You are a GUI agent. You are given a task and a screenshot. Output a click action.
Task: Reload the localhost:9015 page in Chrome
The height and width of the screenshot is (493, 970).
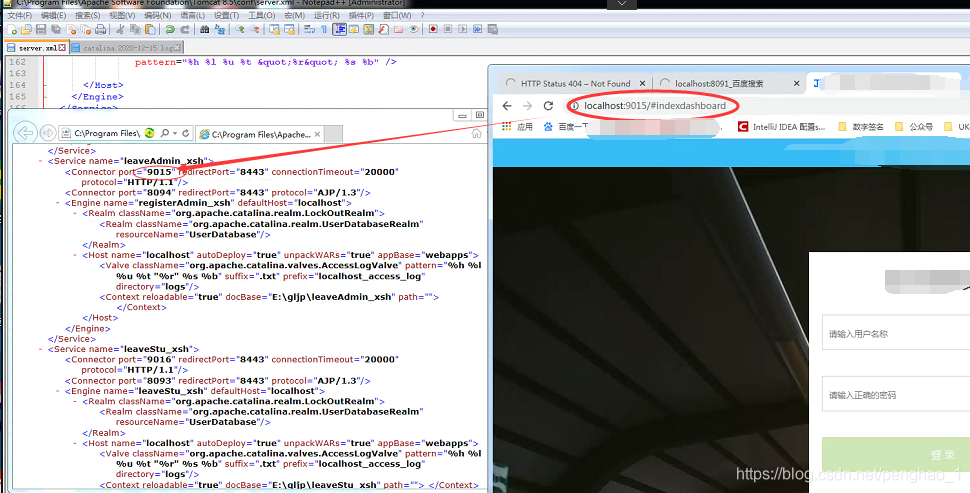click(x=548, y=106)
